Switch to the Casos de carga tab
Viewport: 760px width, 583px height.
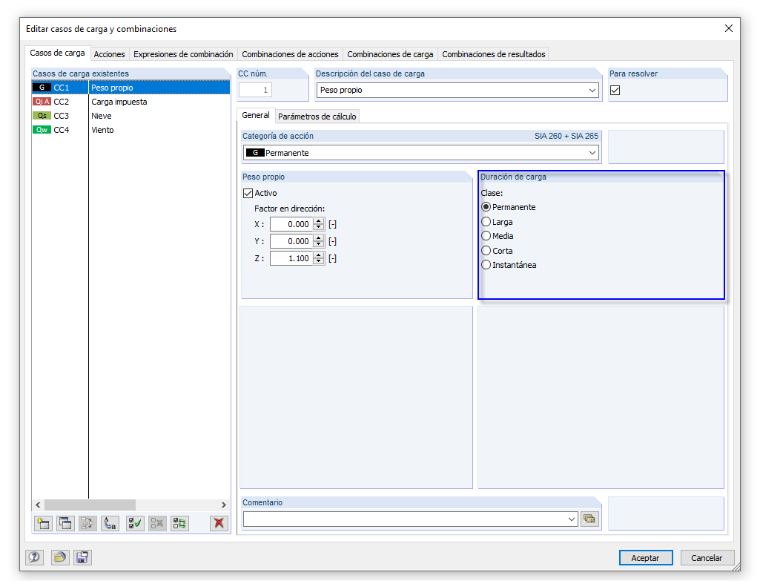point(57,53)
